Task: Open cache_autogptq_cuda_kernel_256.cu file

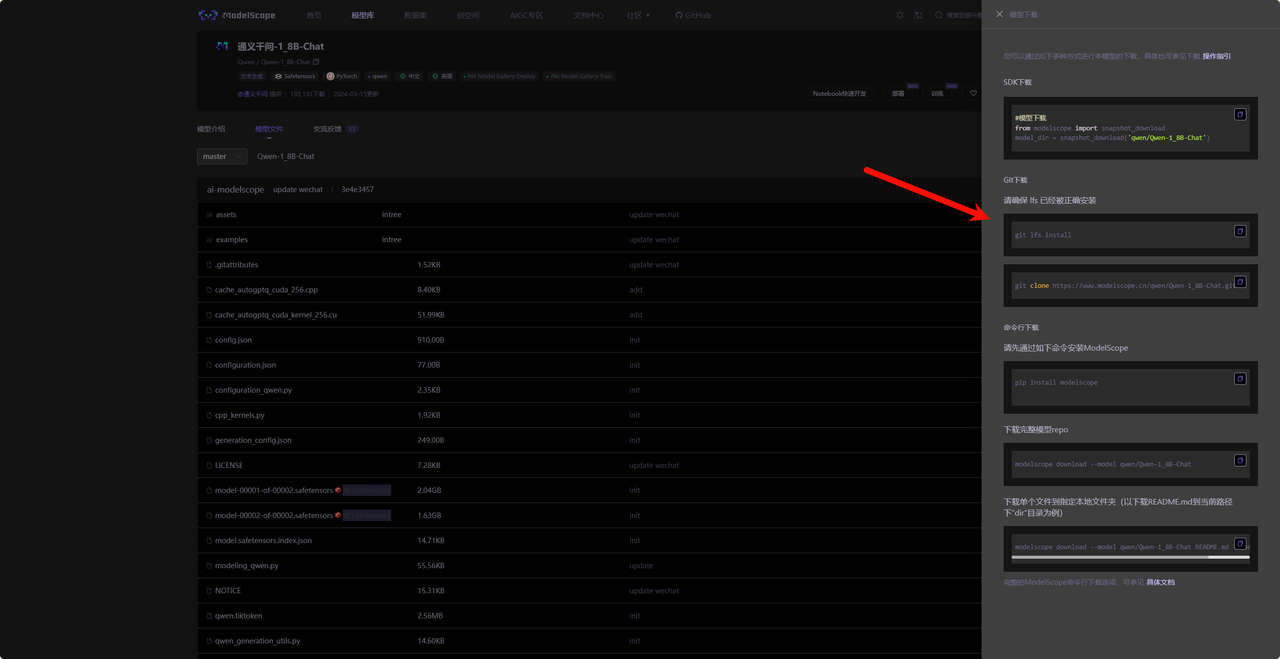Action: click(276, 315)
